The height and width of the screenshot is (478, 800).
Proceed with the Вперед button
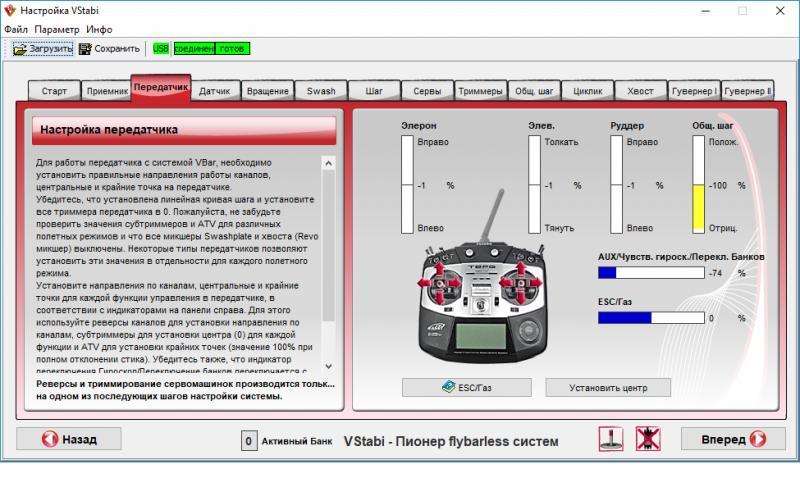click(733, 439)
